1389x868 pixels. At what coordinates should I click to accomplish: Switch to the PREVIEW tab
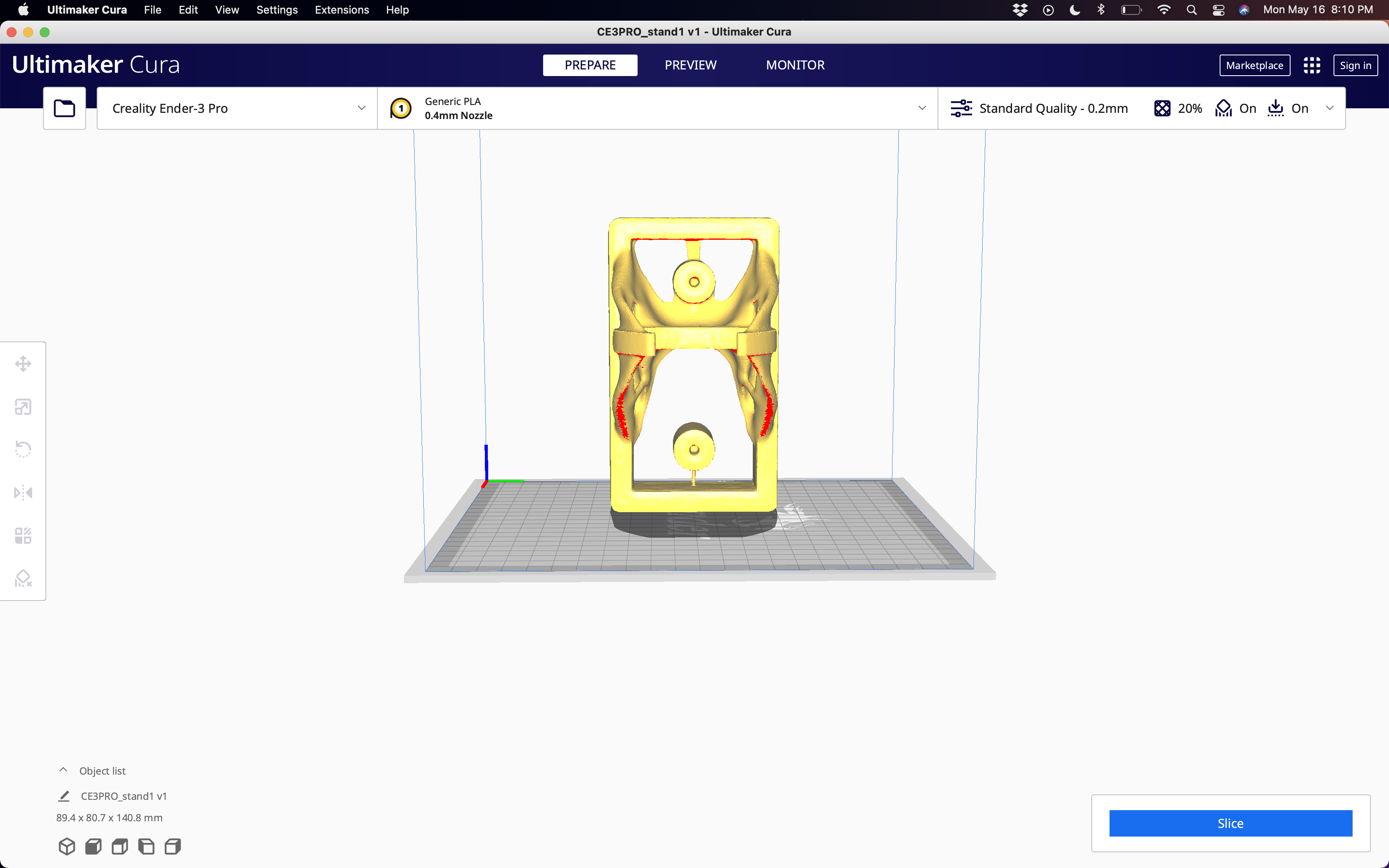point(690,65)
